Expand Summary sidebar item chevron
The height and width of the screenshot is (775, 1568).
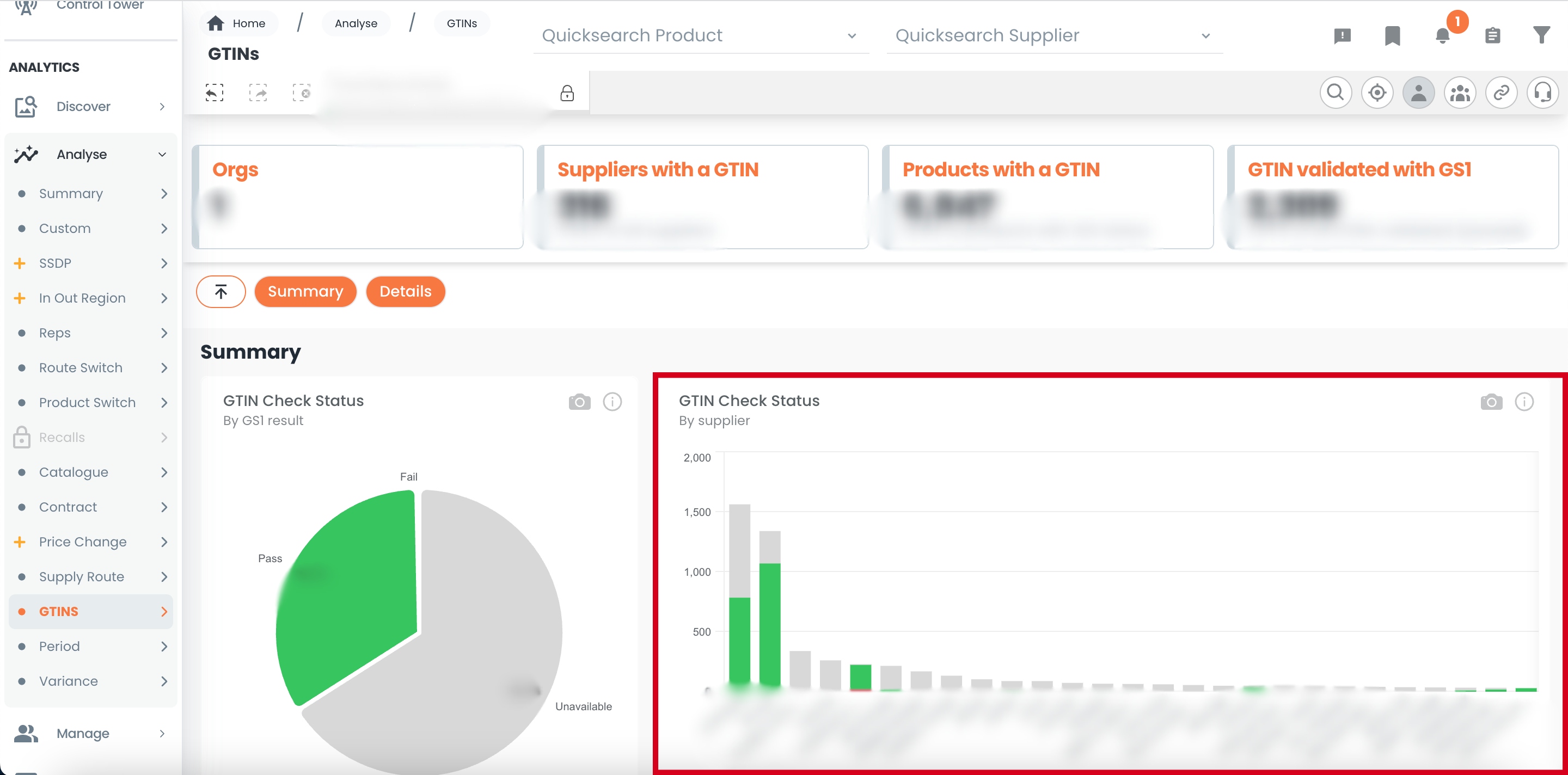coord(164,193)
